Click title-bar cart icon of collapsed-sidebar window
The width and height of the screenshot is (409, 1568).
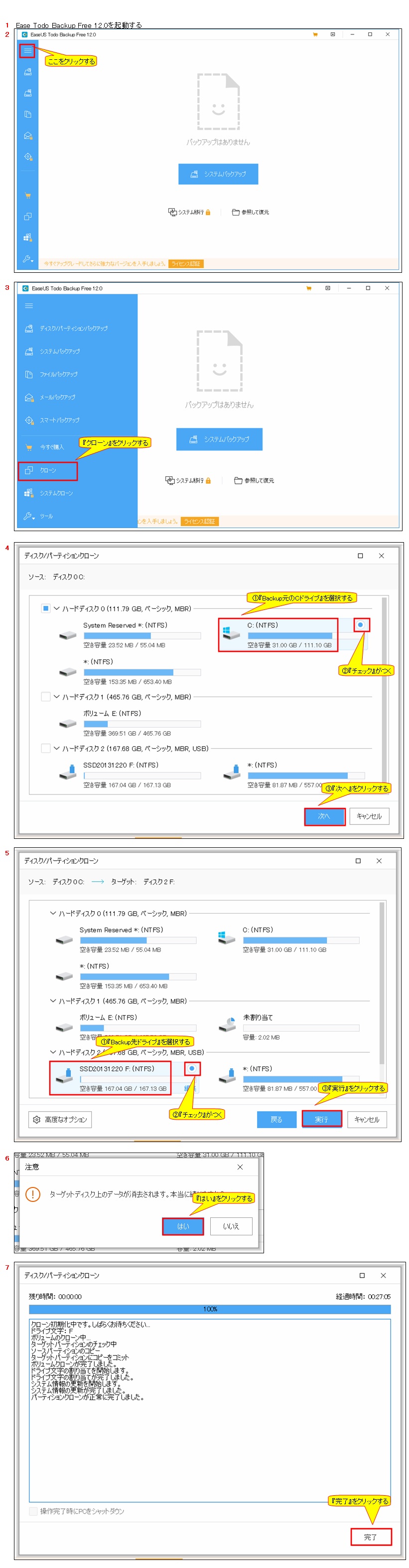315,35
